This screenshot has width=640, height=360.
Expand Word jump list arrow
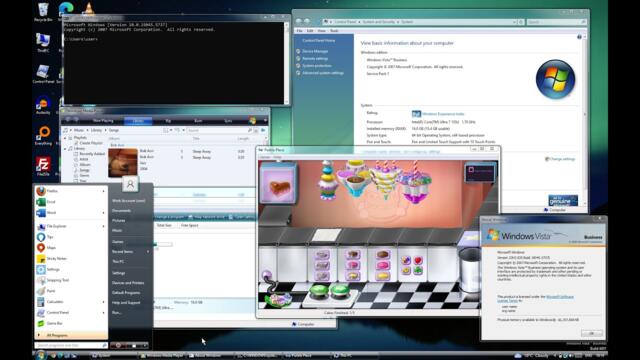coord(103,213)
